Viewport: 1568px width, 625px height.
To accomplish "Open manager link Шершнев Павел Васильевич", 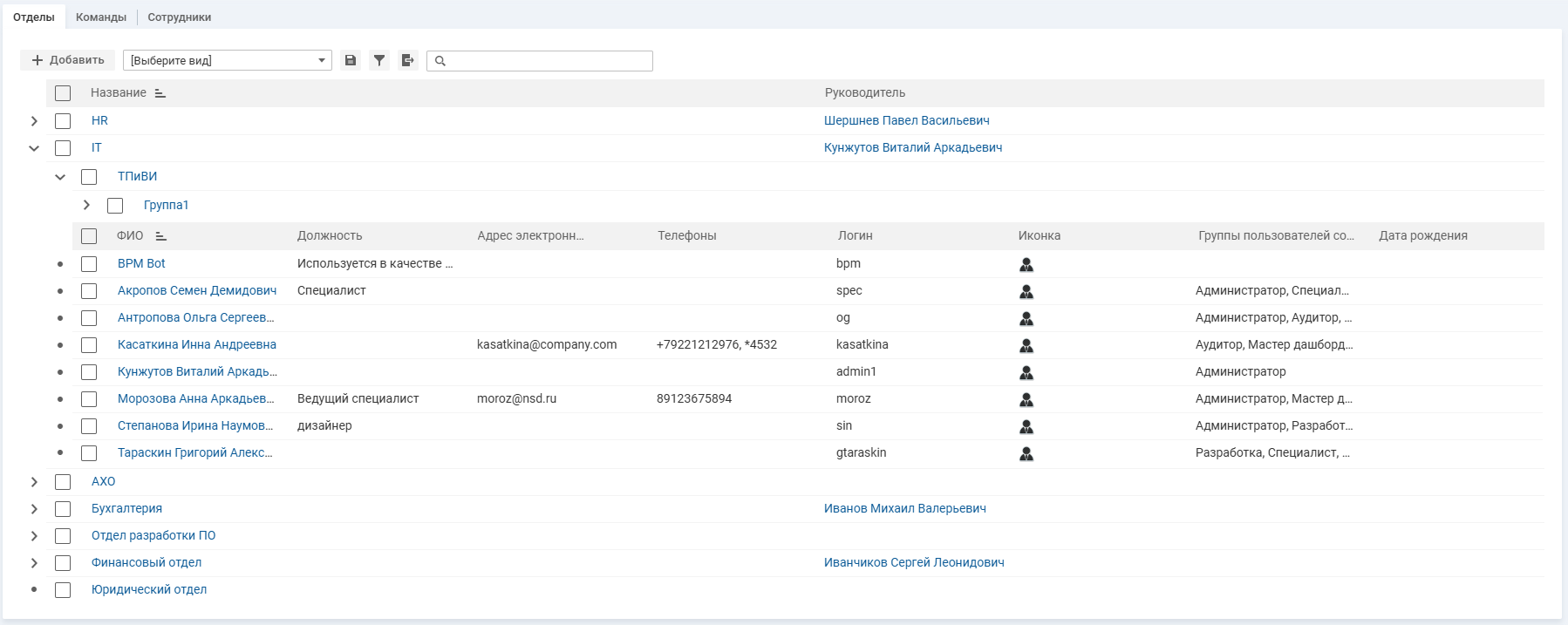I will [x=906, y=121].
